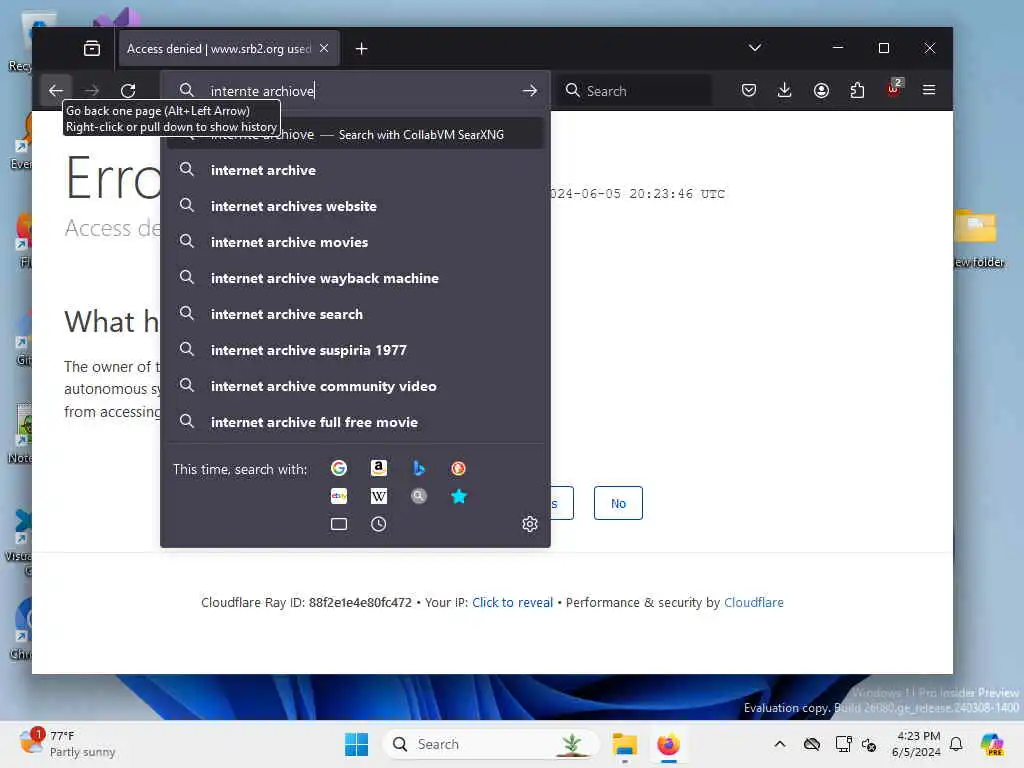This screenshot has height=768, width=1024.
Task: Open the Cloudflare link in footer
Action: tap(754, 602)
